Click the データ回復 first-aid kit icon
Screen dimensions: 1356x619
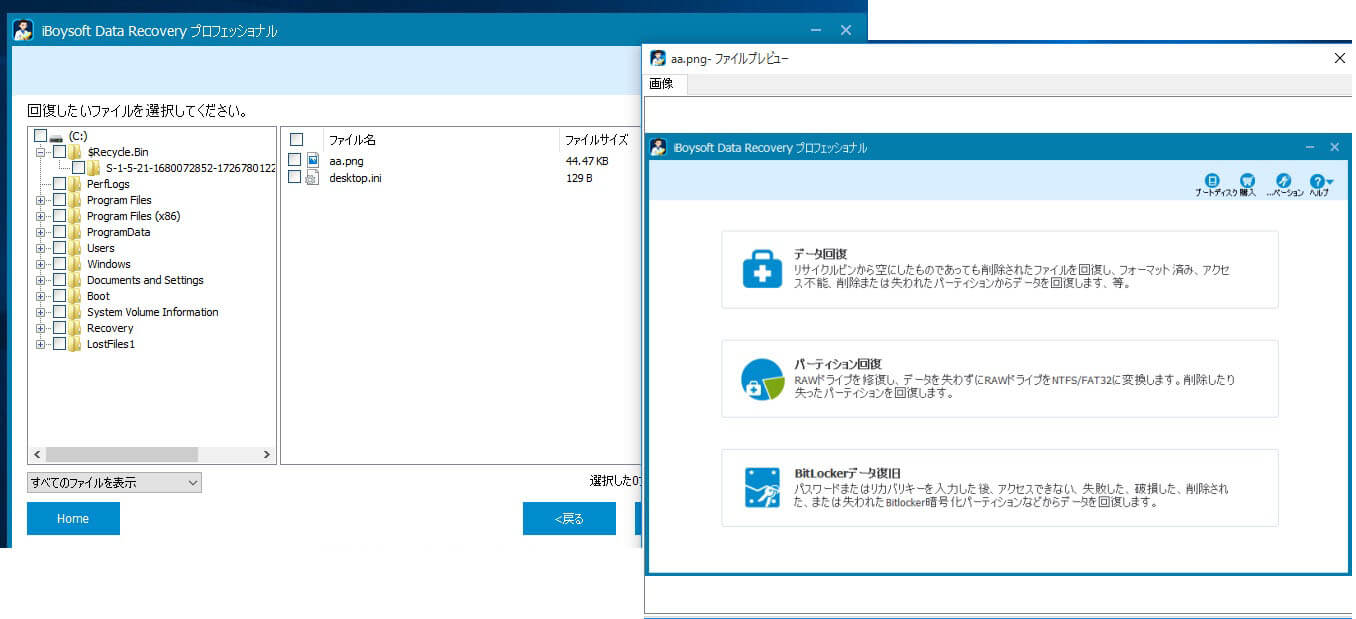tap(762, 269)
